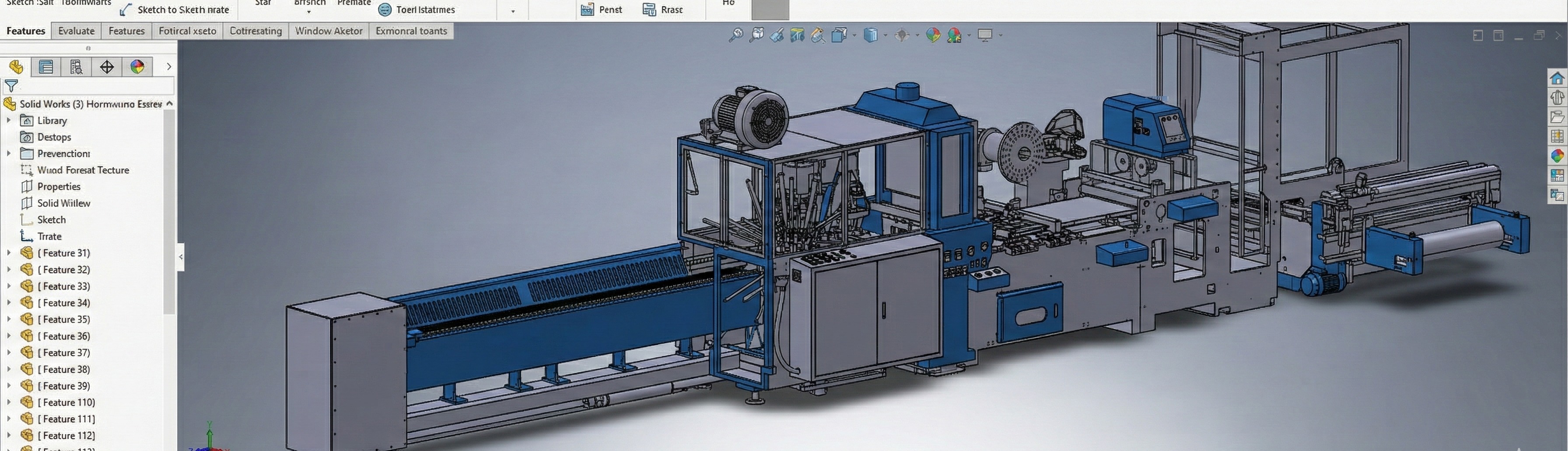Viewport: 1568px width, 451px height.
Task: Click the DisplayManager color wheel tab
Action: (137, 67)
